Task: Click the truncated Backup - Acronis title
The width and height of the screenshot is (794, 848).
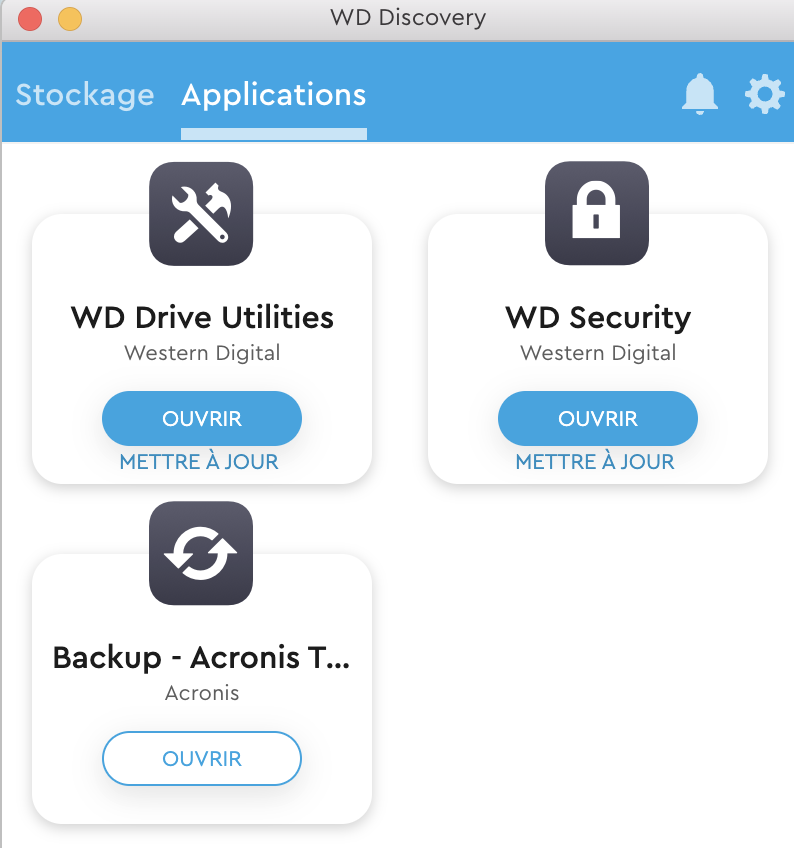Action: tap(202, 658)
